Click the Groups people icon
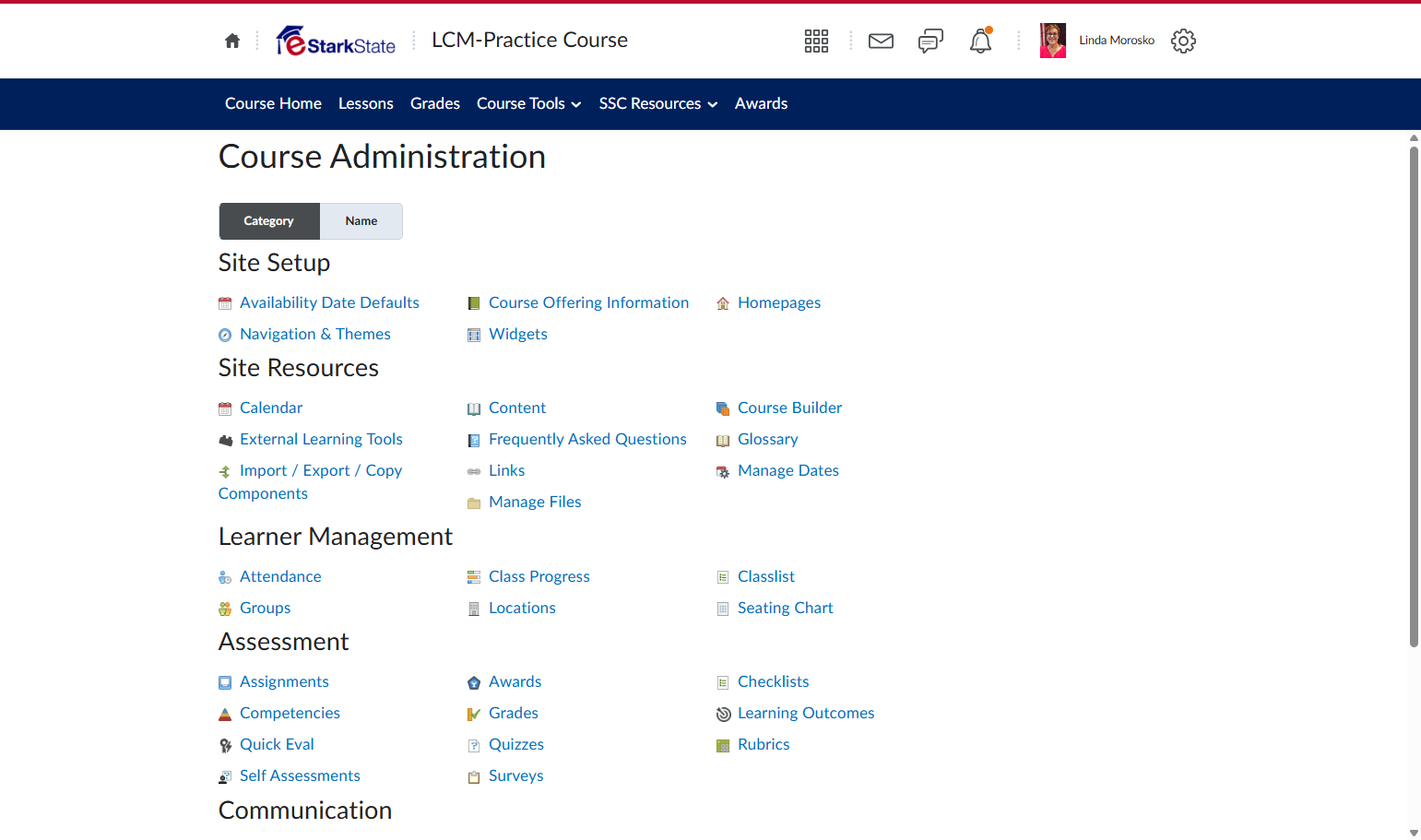This screenshot has width=1421, height=840. click(x=225, y=609)
